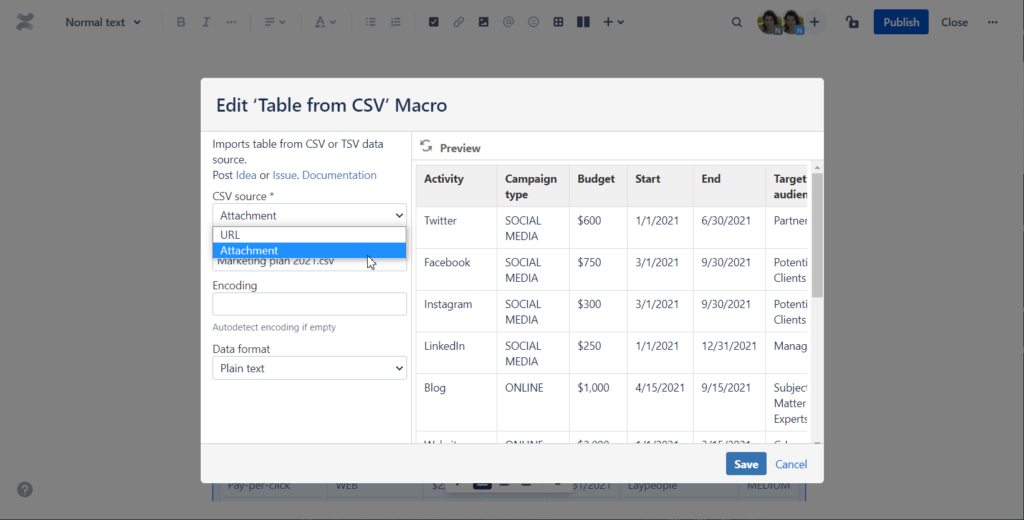
Task: Open the page restrictions lock icon
Action: coord(852,22)
